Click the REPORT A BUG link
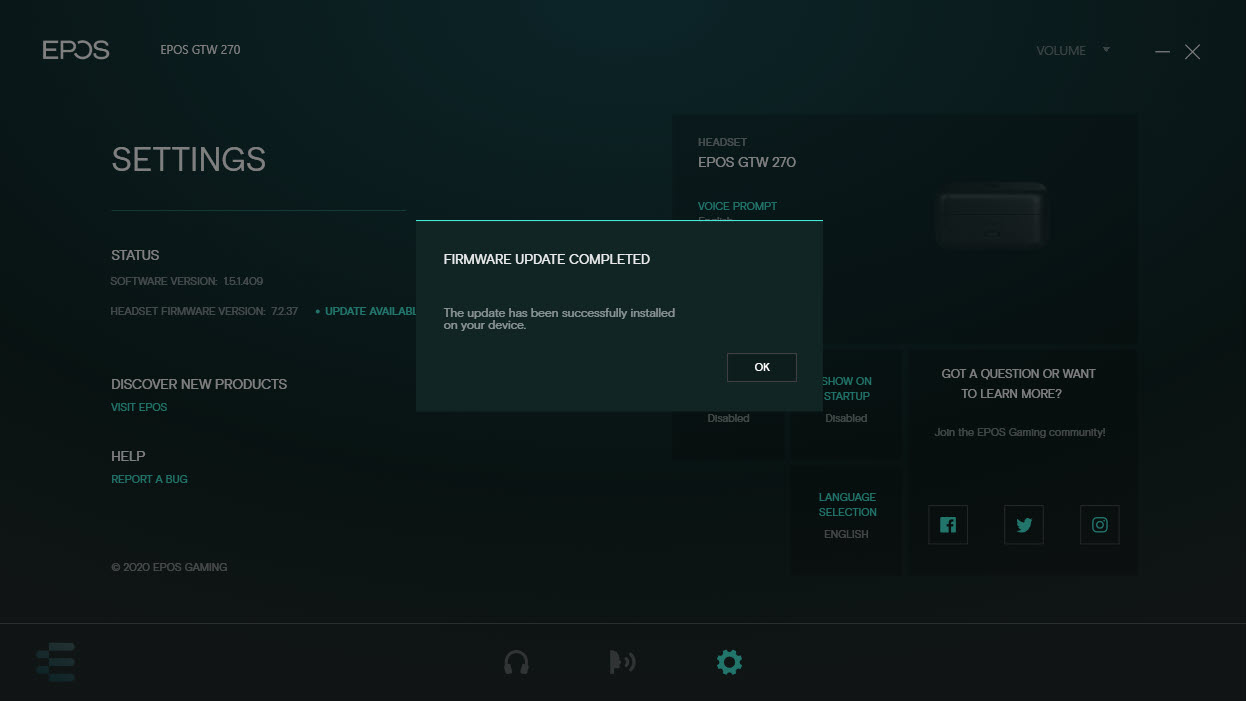 coord(149,479)
